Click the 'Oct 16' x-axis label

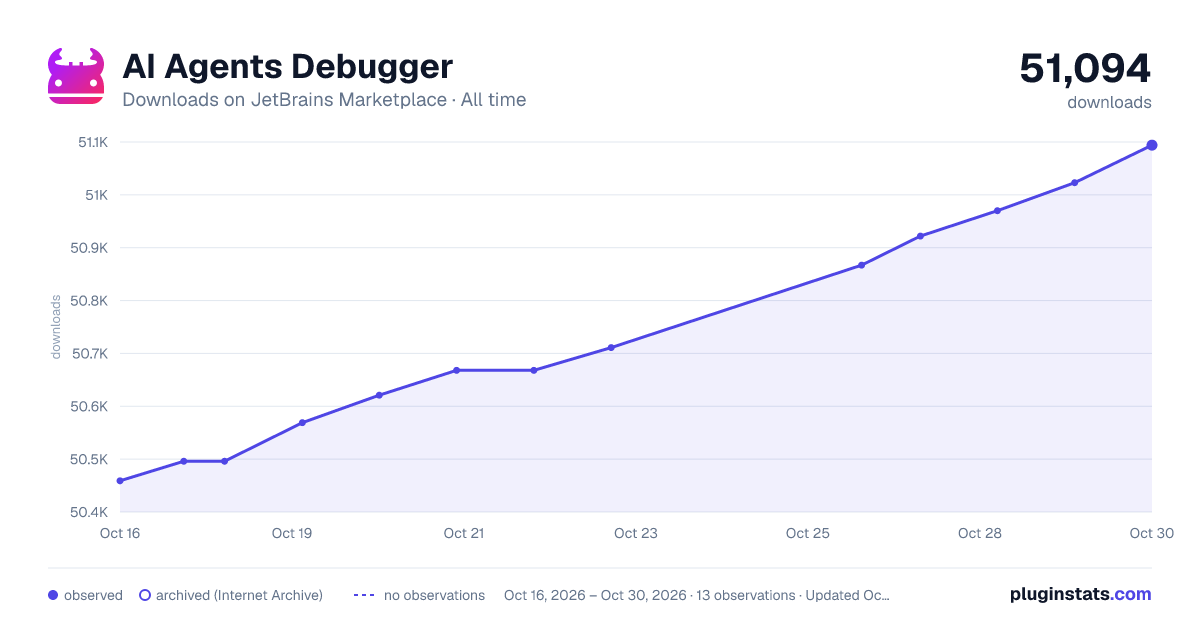tap(120, 533)
